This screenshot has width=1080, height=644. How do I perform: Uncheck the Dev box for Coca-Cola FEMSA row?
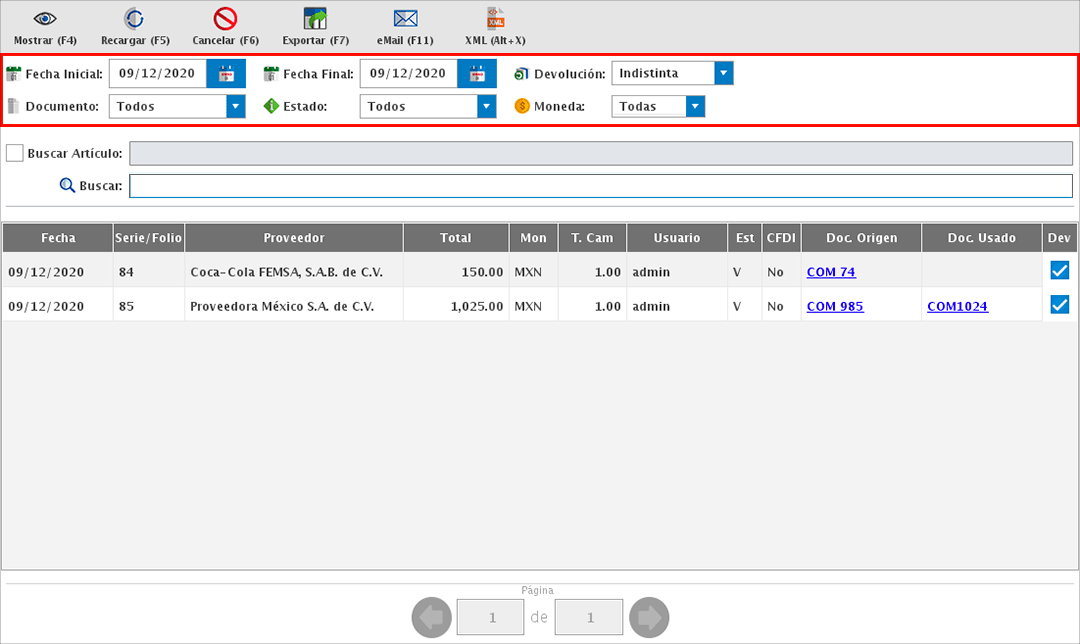pyautogui.click(x=1060, y=270)
